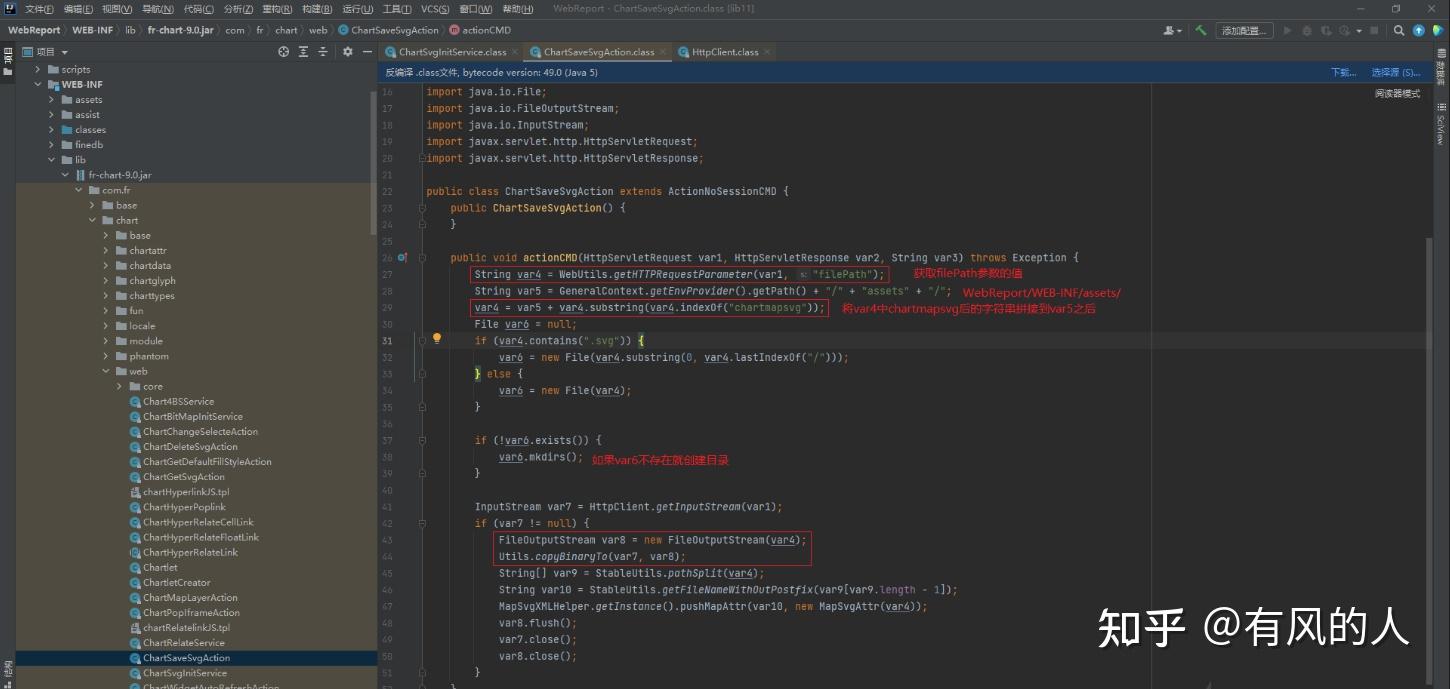Hide the project panel with minus icon

pos(367,52)
